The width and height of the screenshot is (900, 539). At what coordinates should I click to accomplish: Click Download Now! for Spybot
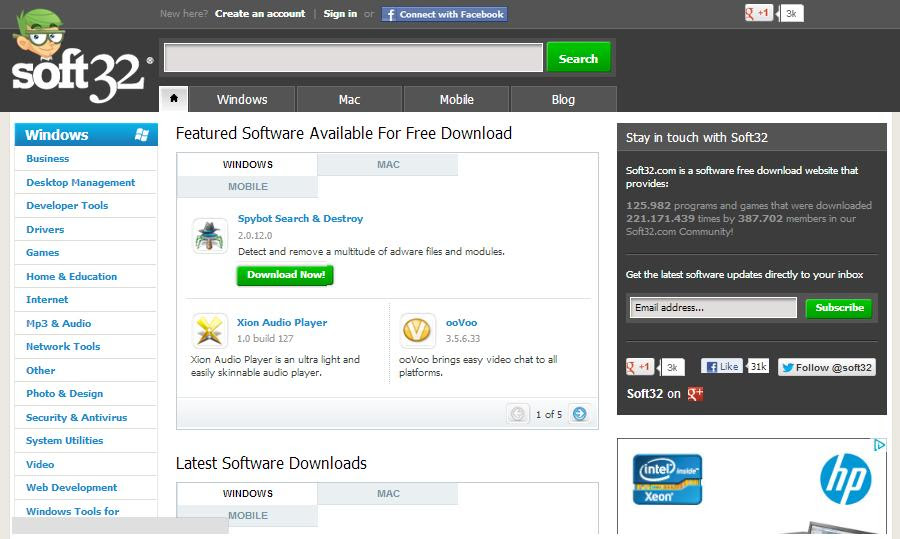(x=285, y=275)
